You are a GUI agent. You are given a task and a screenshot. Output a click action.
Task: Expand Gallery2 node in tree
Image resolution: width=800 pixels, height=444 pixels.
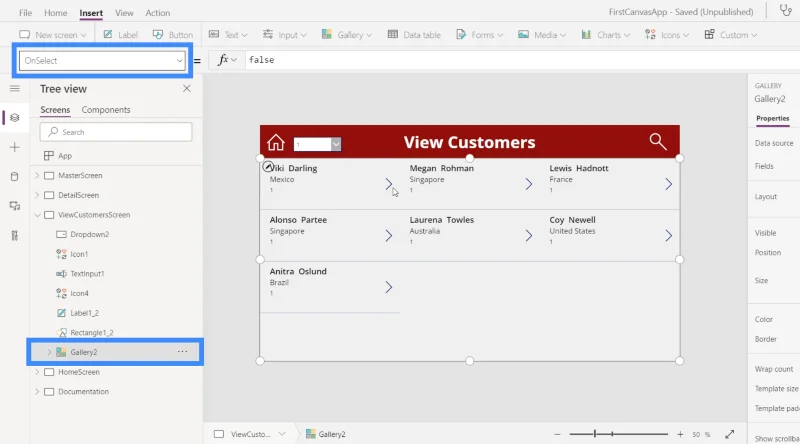[x=49, y=352]
